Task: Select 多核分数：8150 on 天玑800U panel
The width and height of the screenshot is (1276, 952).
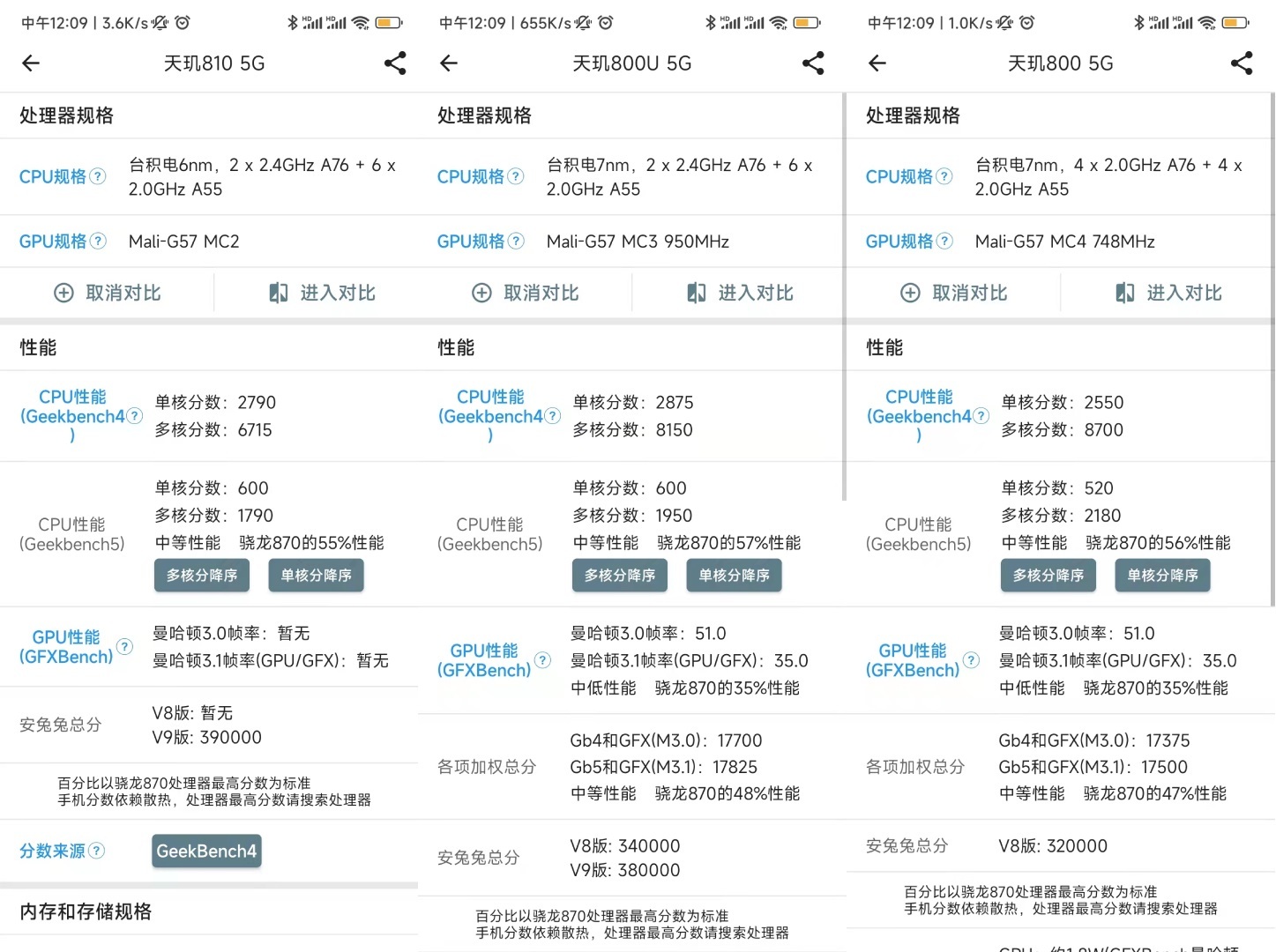Action: (633, 430)
